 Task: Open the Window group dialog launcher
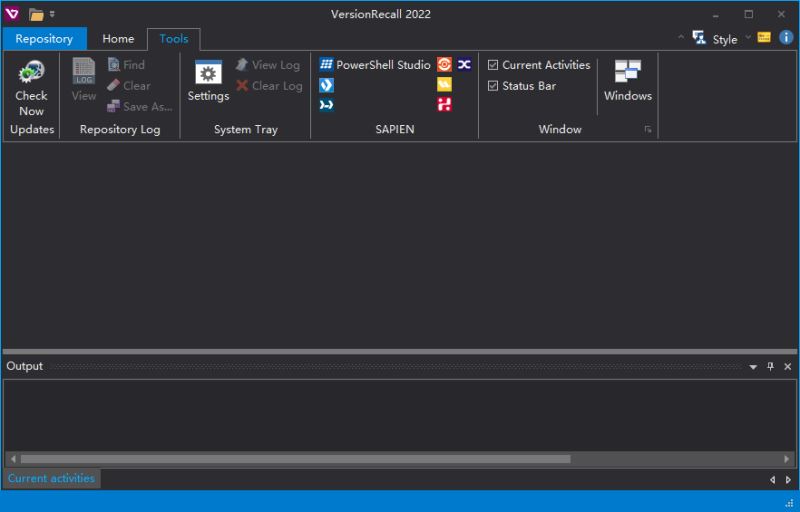648,130
